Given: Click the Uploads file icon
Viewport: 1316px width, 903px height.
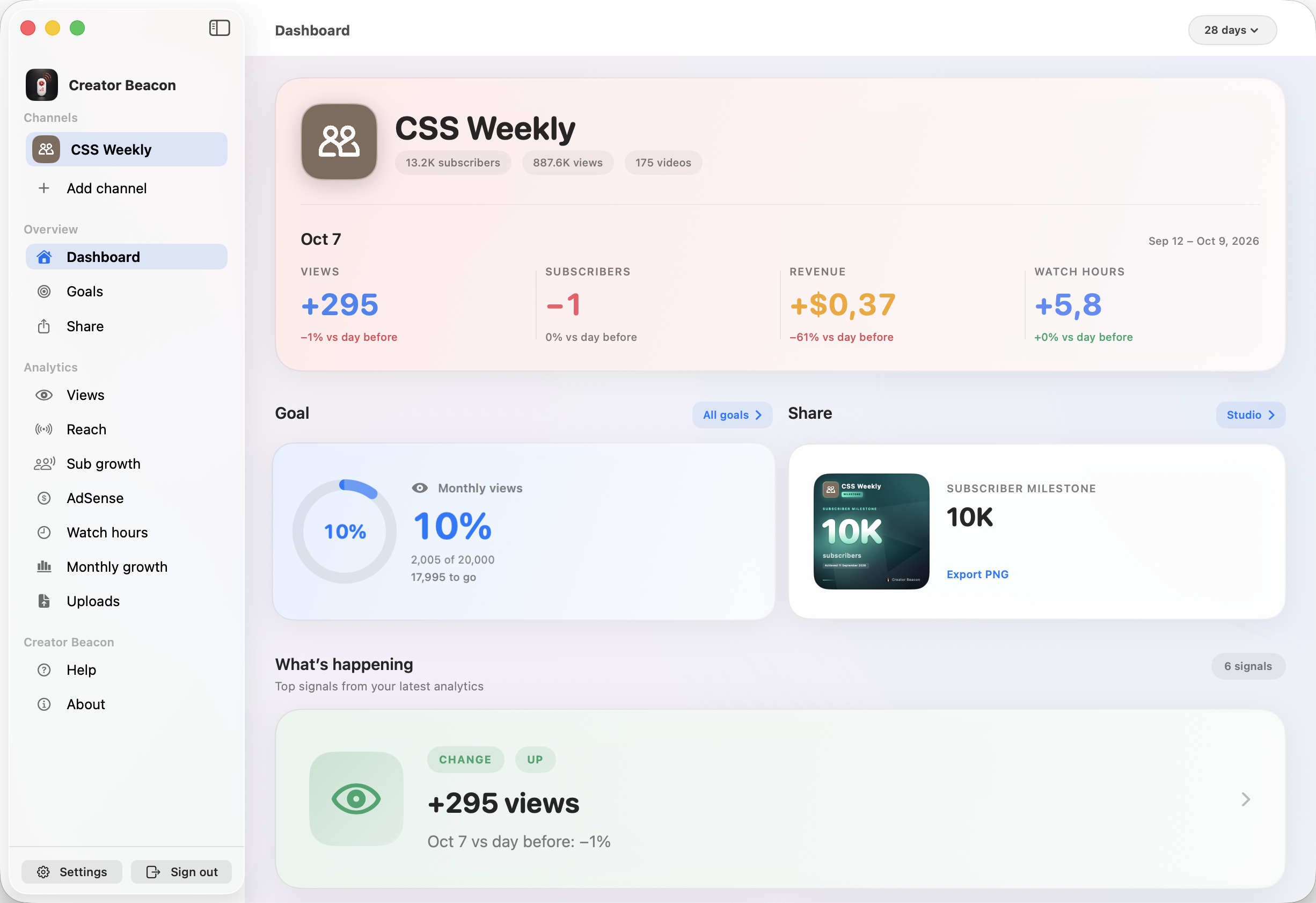Looking at the screenshot, I should 43,601.
